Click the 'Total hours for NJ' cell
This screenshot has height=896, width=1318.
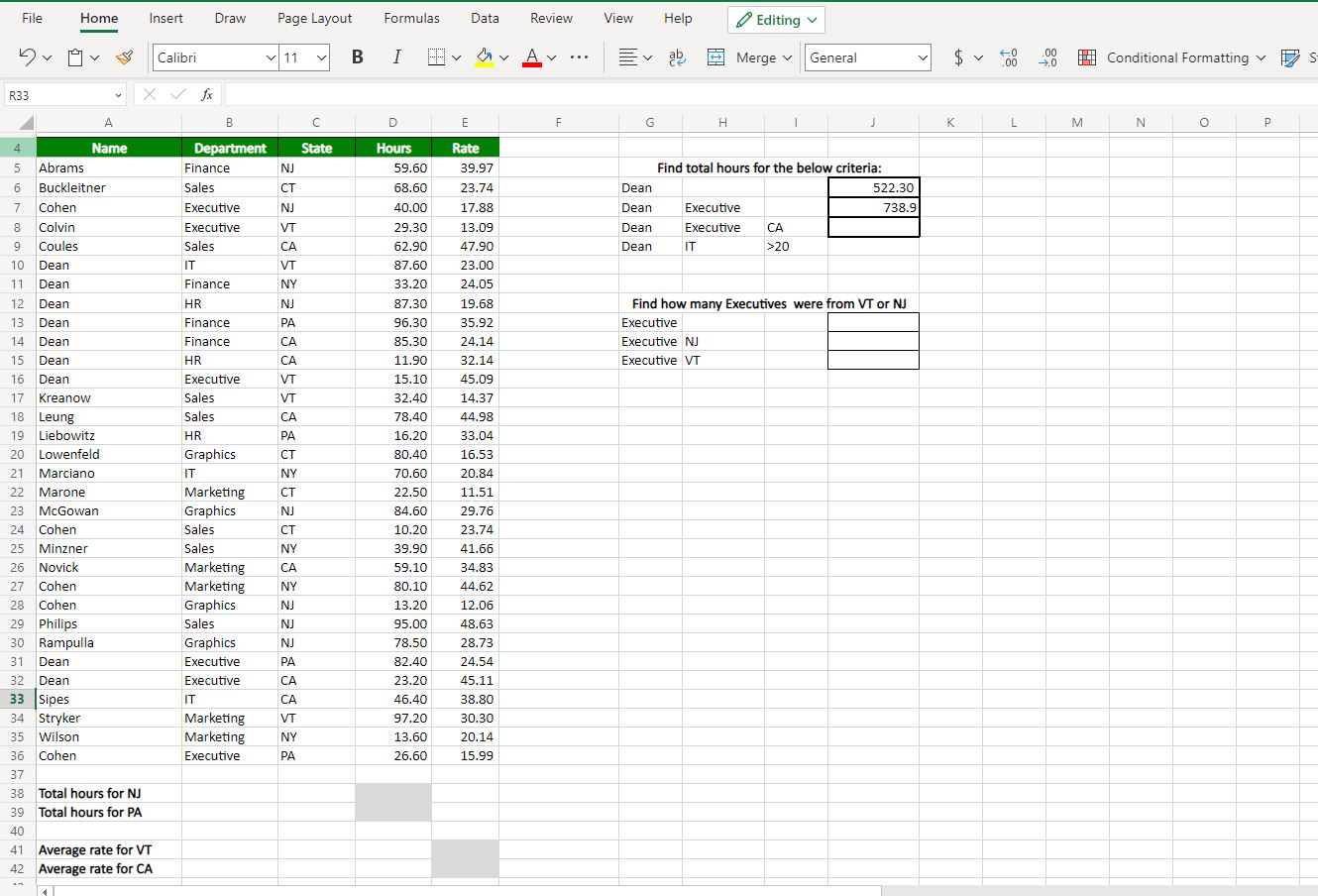109,793
